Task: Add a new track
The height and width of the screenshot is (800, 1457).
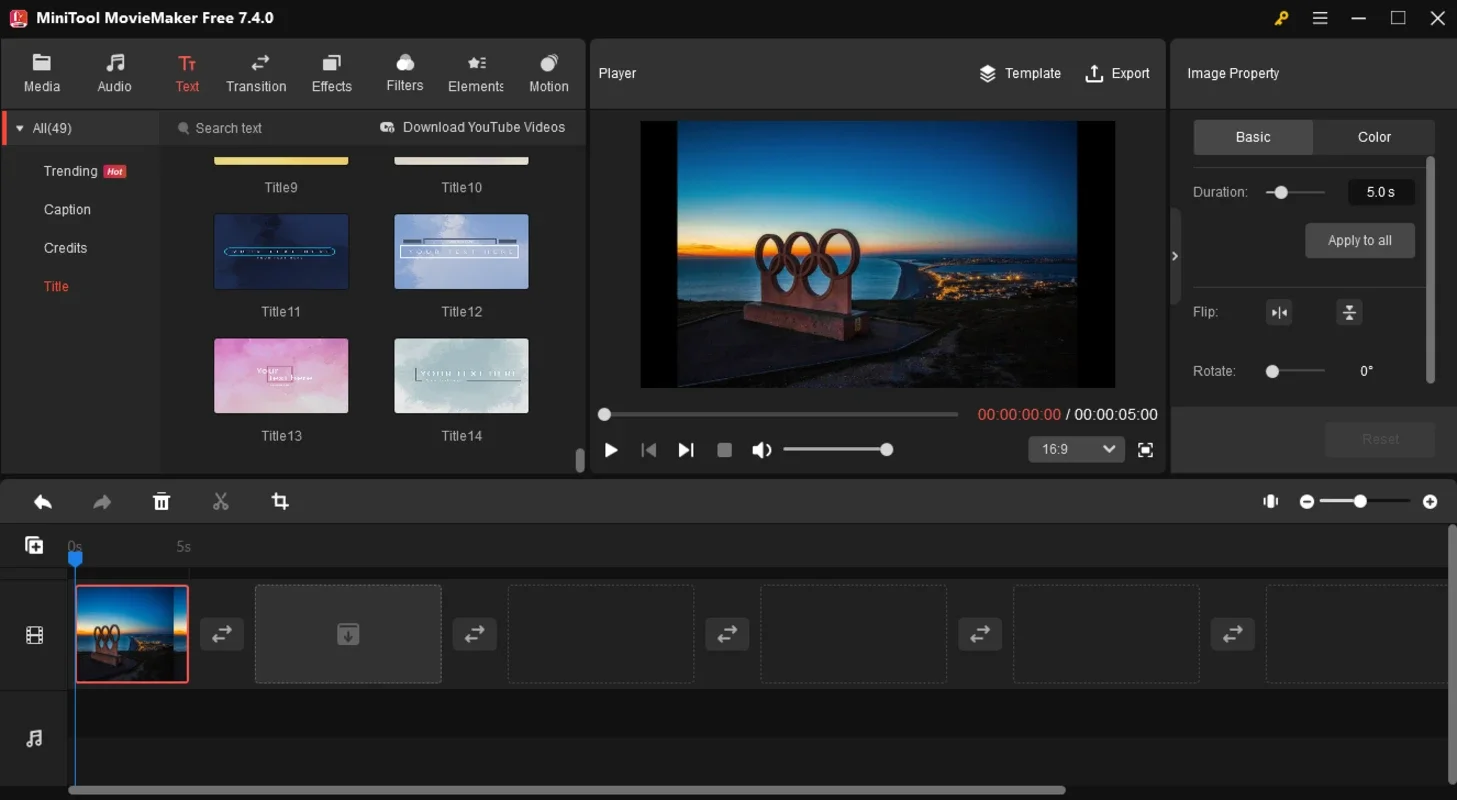Action: (34, 545)
